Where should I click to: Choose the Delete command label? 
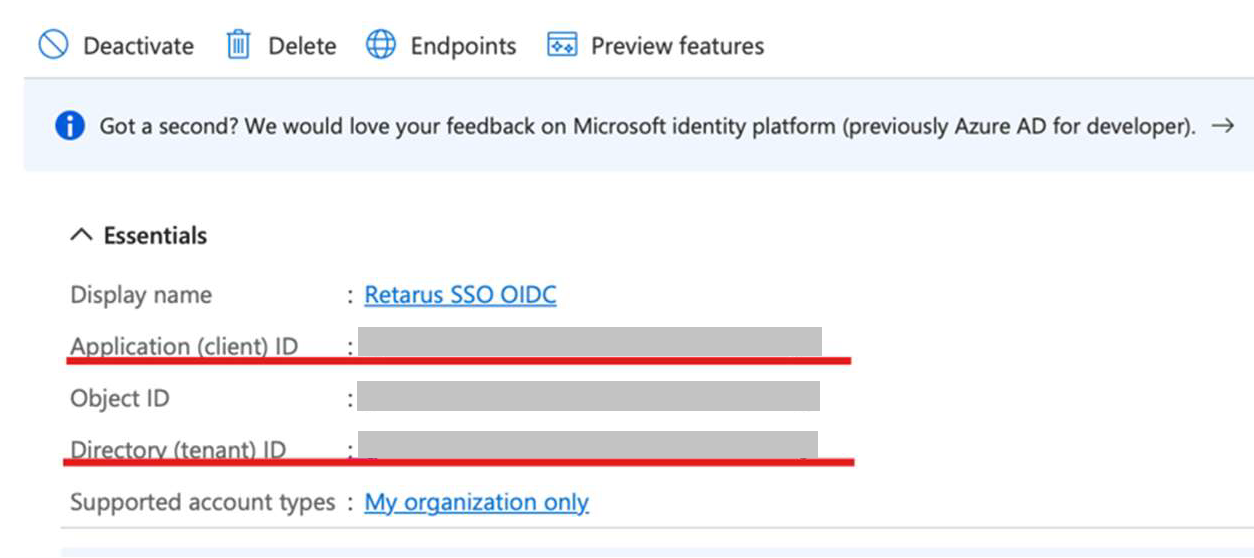point(302,46)
